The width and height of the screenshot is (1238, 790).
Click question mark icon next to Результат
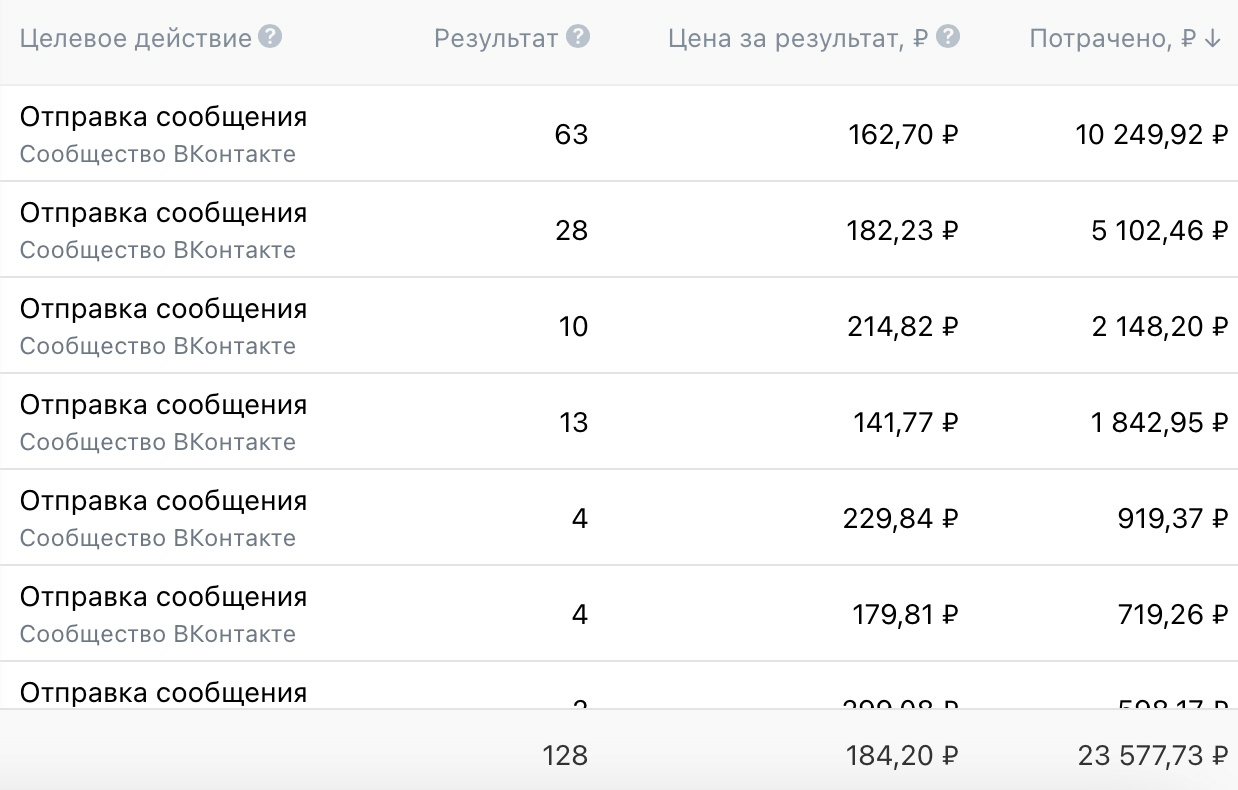point(577,38)
